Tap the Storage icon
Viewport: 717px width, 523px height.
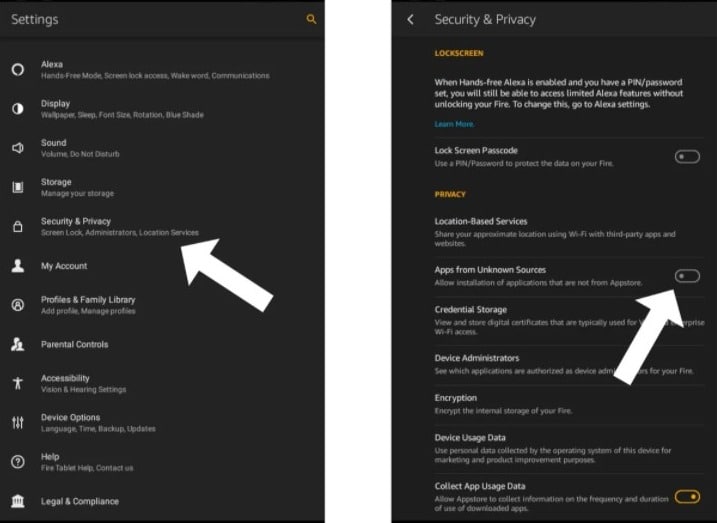point(17,187)
